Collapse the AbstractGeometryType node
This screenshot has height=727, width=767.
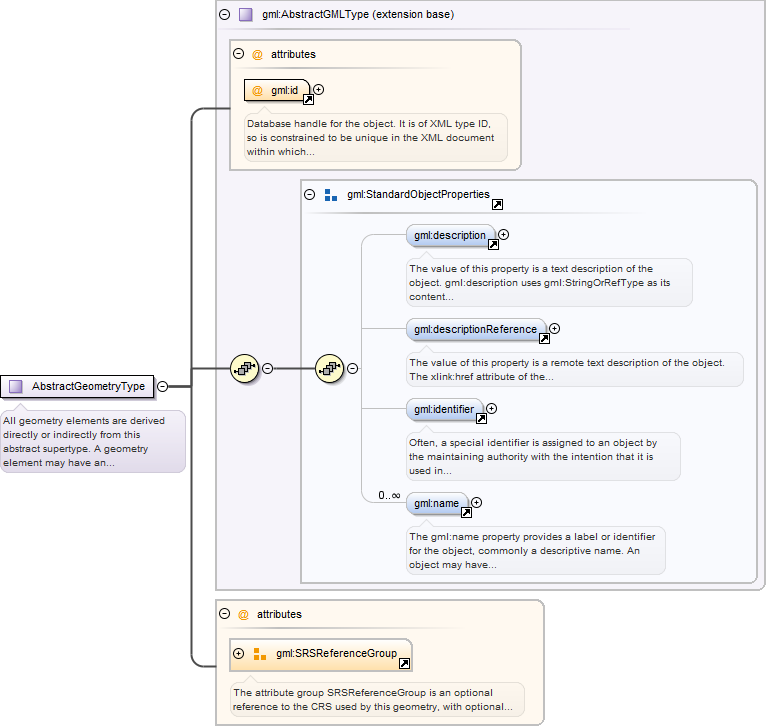pos(162,386)
